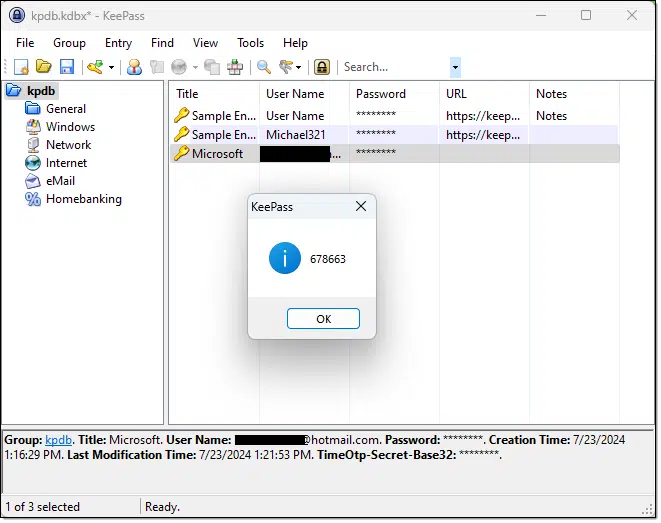Select the eMail group
The height and width of the screenshot is (523, 661).
(60, 181)
